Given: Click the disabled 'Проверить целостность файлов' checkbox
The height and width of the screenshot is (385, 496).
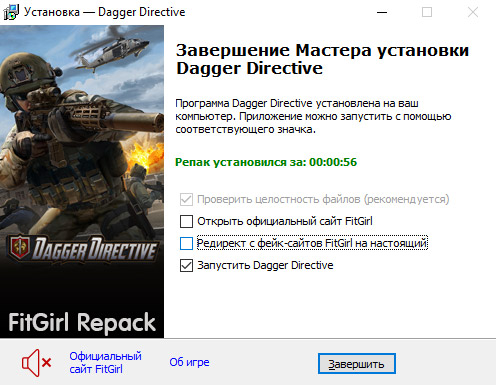Looking at the screenshot, I should coord(186,199).
